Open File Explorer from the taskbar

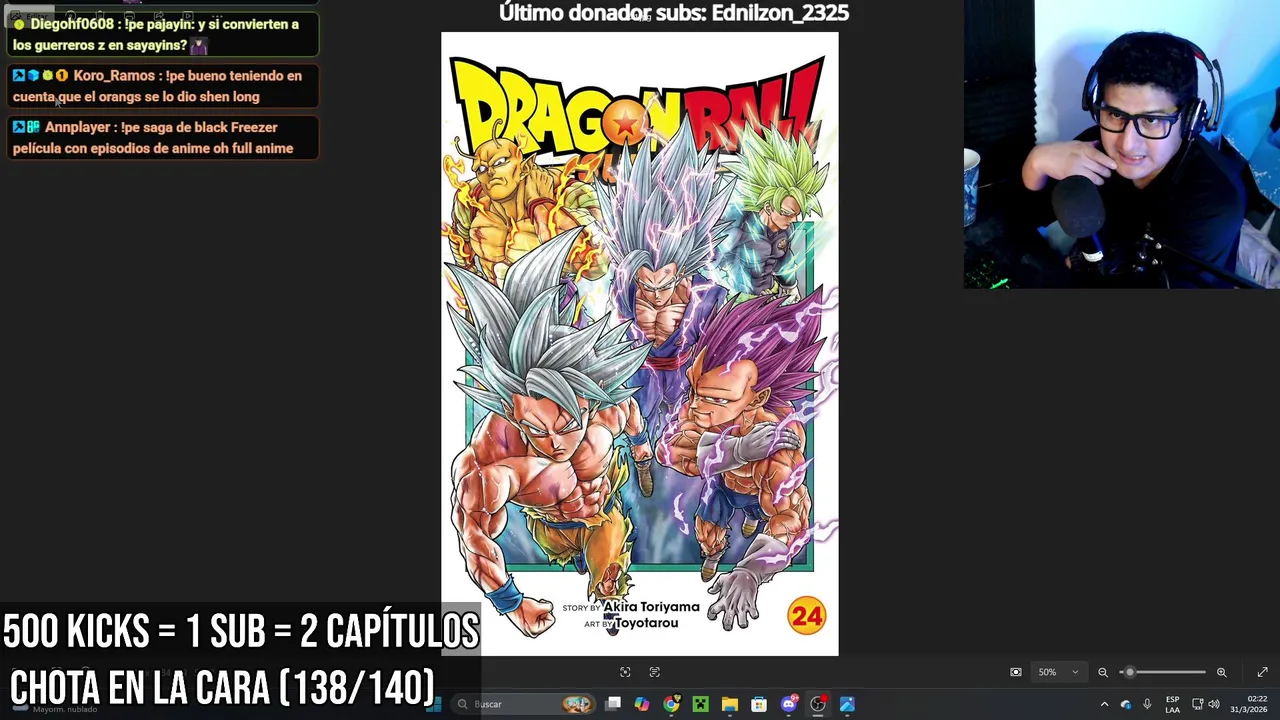click(x=730, y=704)
